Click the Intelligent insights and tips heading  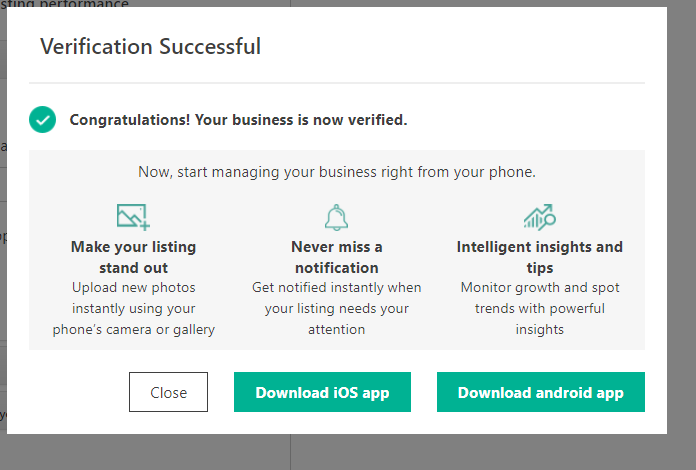[540, 257]
